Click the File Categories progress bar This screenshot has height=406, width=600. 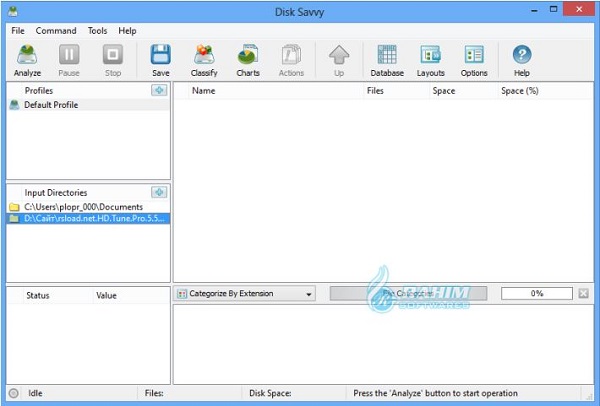click(408, 293)
